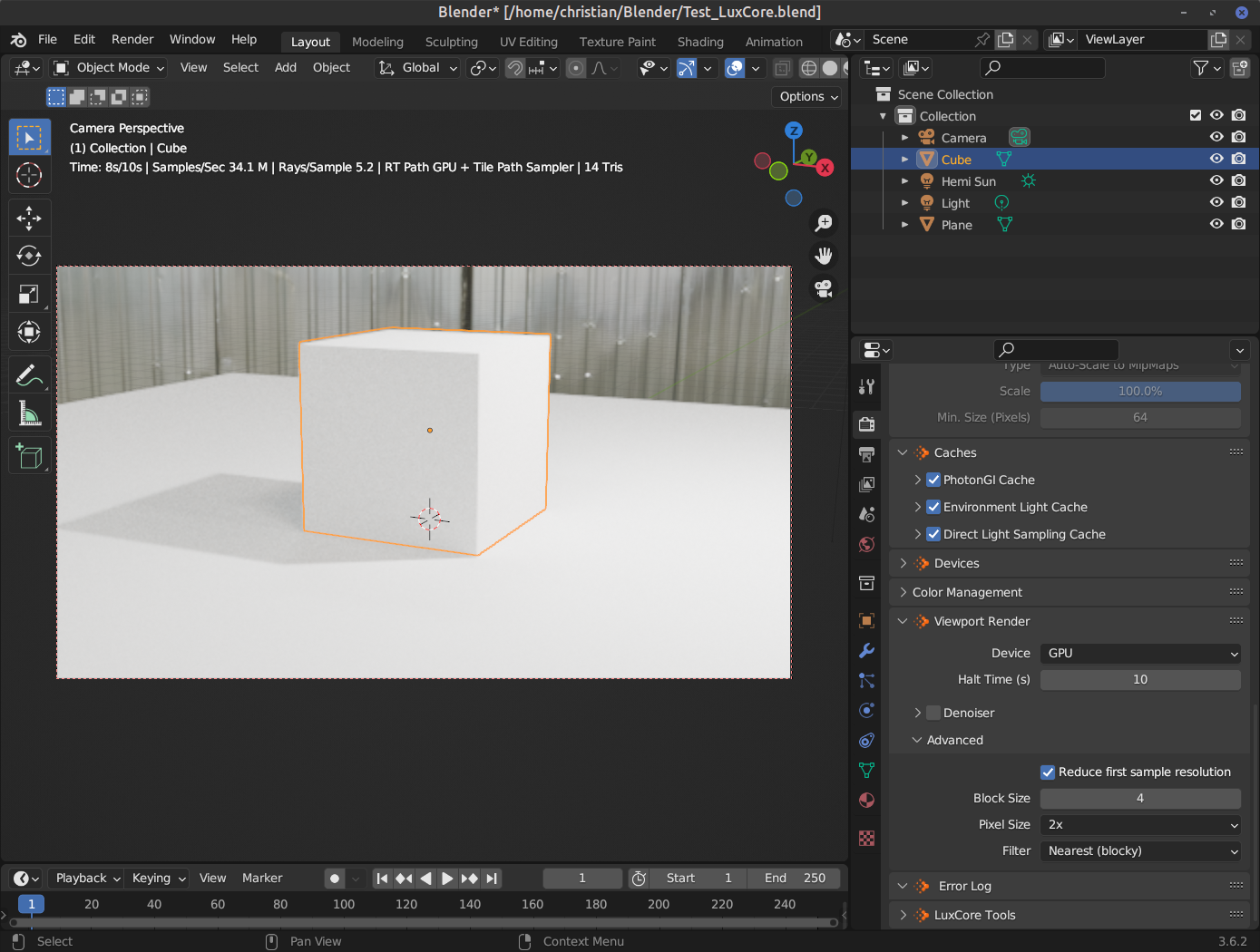This screenshot has width=1260, height=952.
Task: Uncheck the PhotonGI Cache checkbox
Action: coord(933,480)
